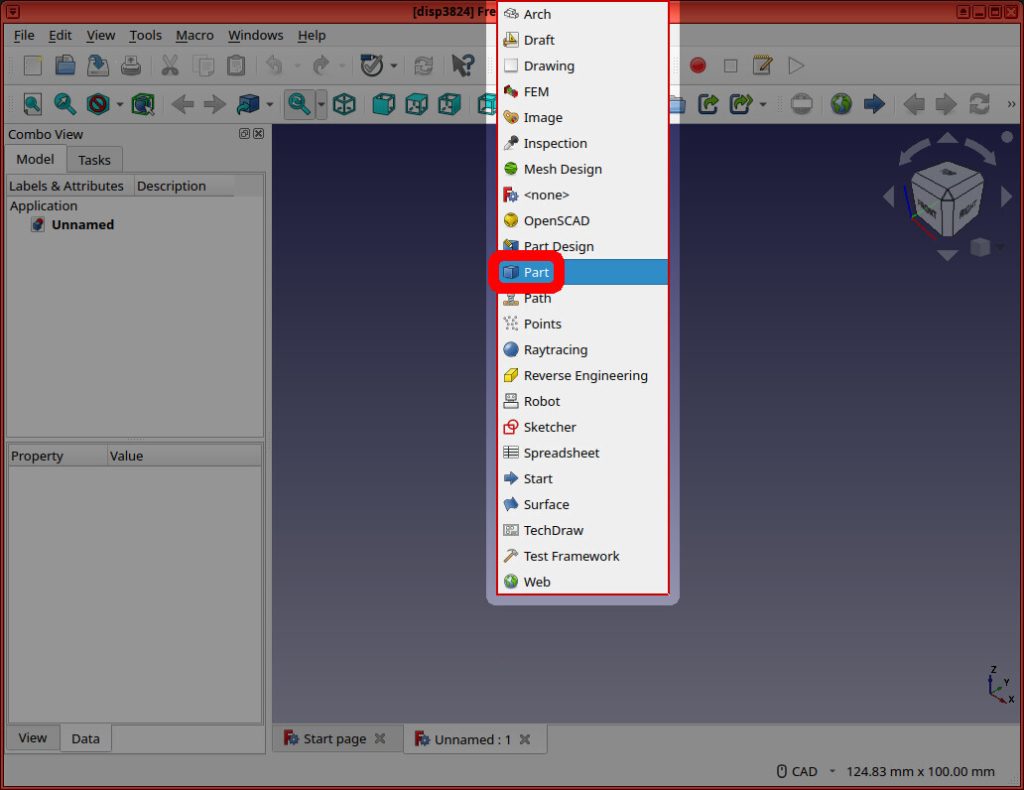
Task: Select the Unnamed document in the tree
Action: click(x=82, y=224)
